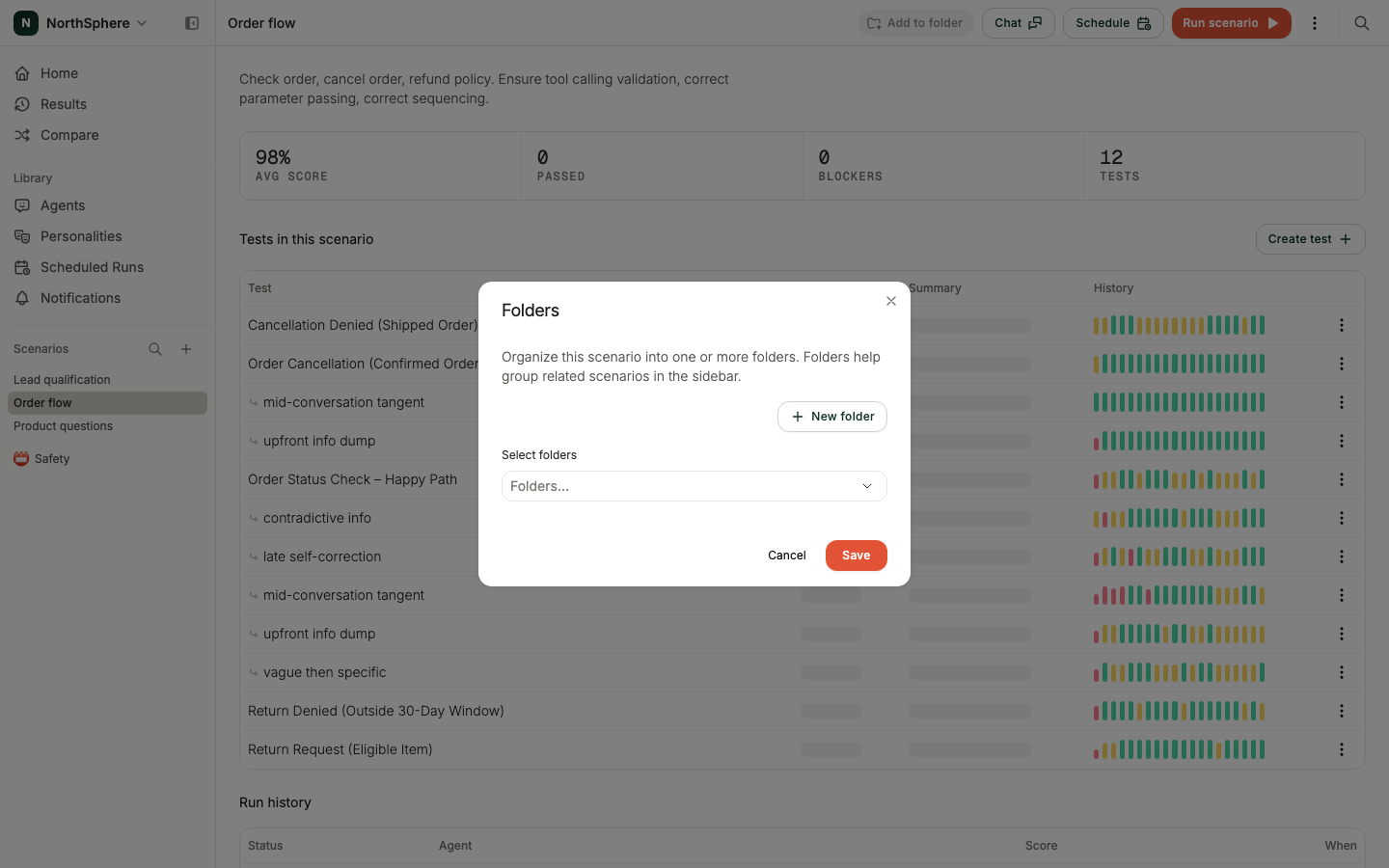Save the folder selection
This screenshot has width=1389, height=868.
pos(857,556)
